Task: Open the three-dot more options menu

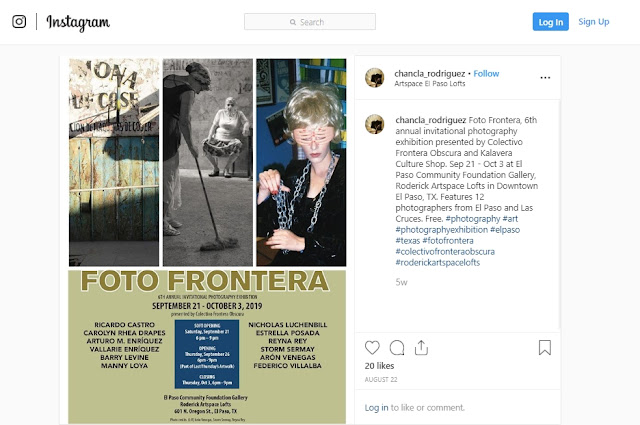Action: pos(545,78)
